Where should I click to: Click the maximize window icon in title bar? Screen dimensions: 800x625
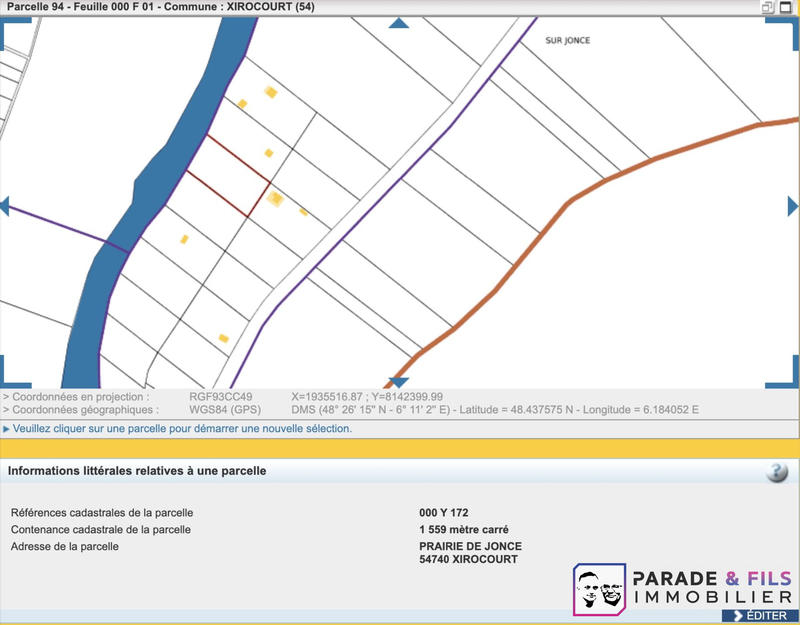click(786, 7)
